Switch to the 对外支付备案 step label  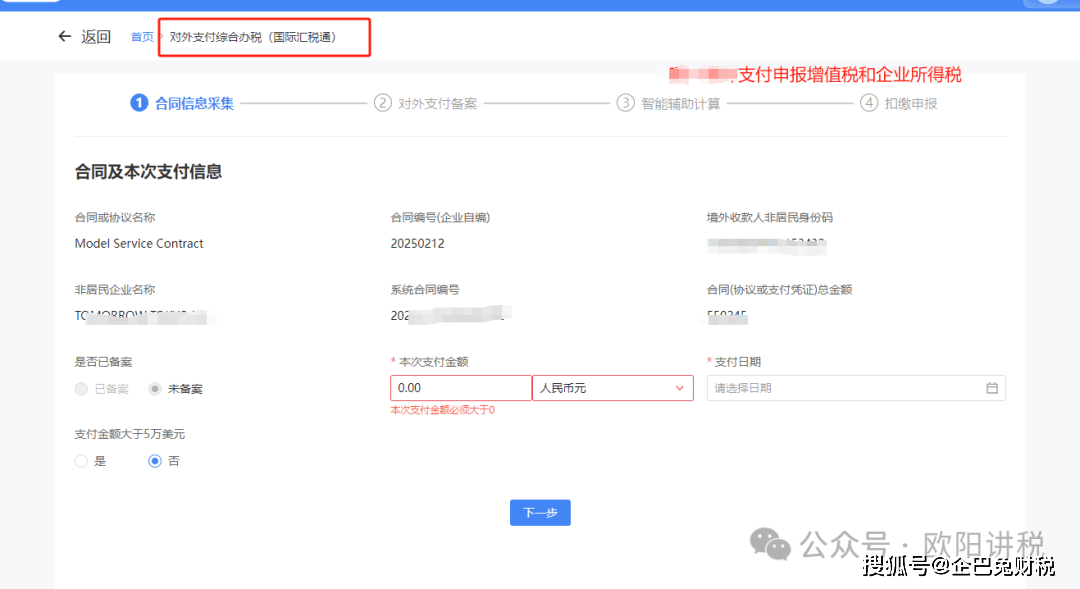pyautogui.click(x=438, y=103)
